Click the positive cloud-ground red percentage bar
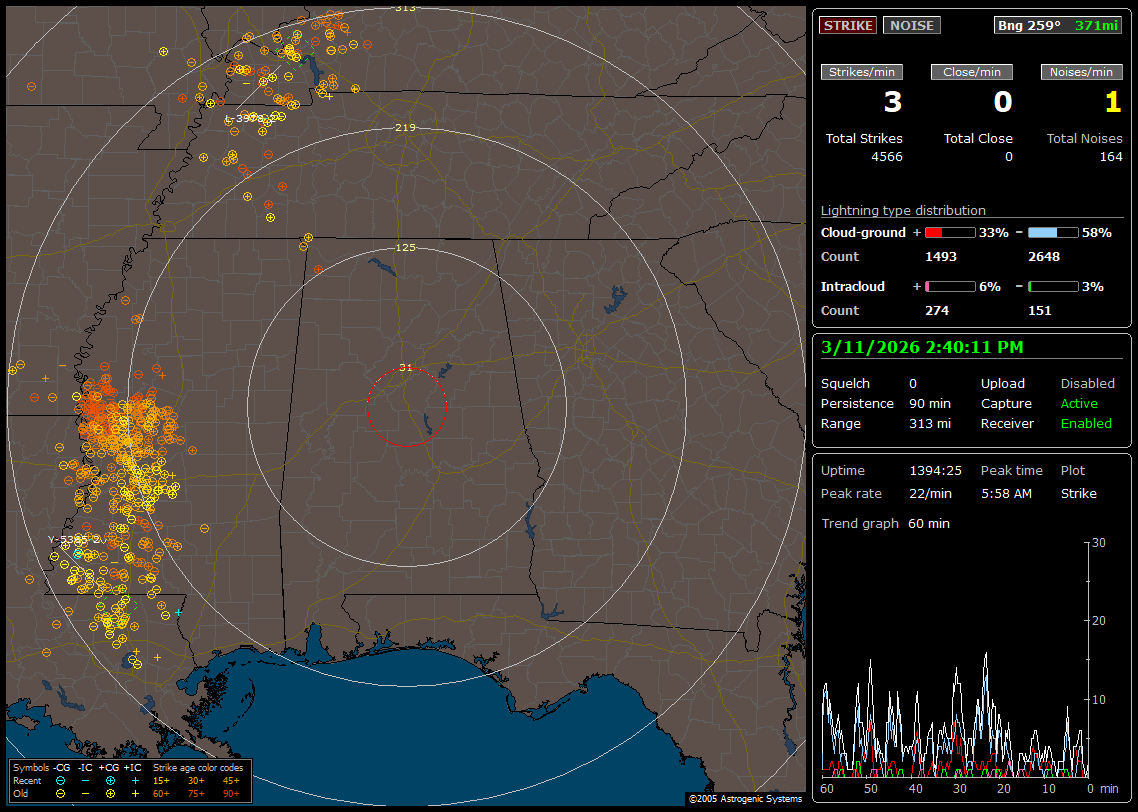 point(949,232)
